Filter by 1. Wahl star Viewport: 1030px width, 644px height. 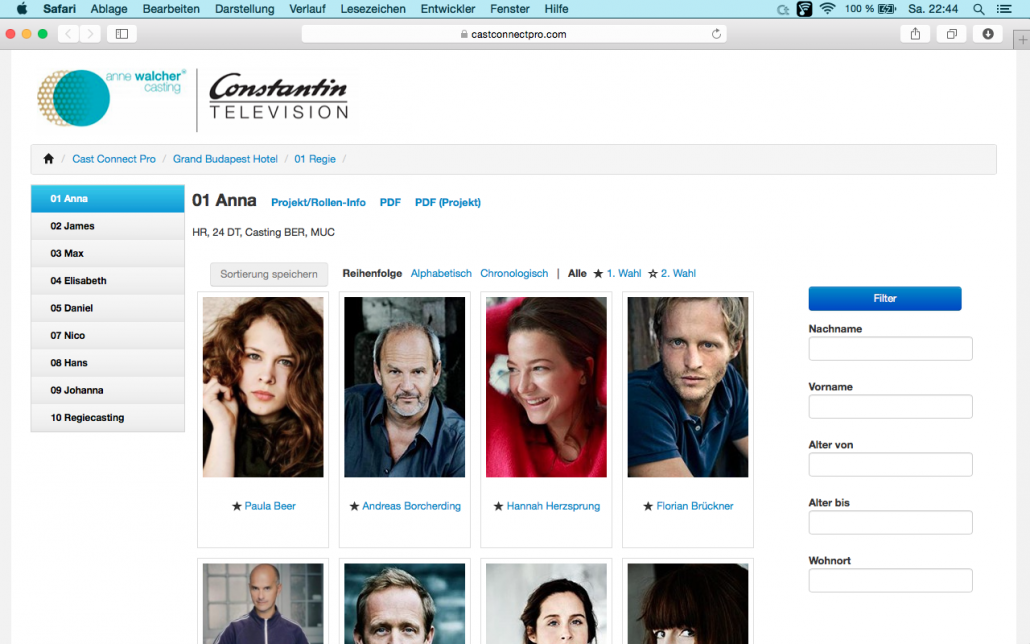pyautogui.click(x=617, y=273)
